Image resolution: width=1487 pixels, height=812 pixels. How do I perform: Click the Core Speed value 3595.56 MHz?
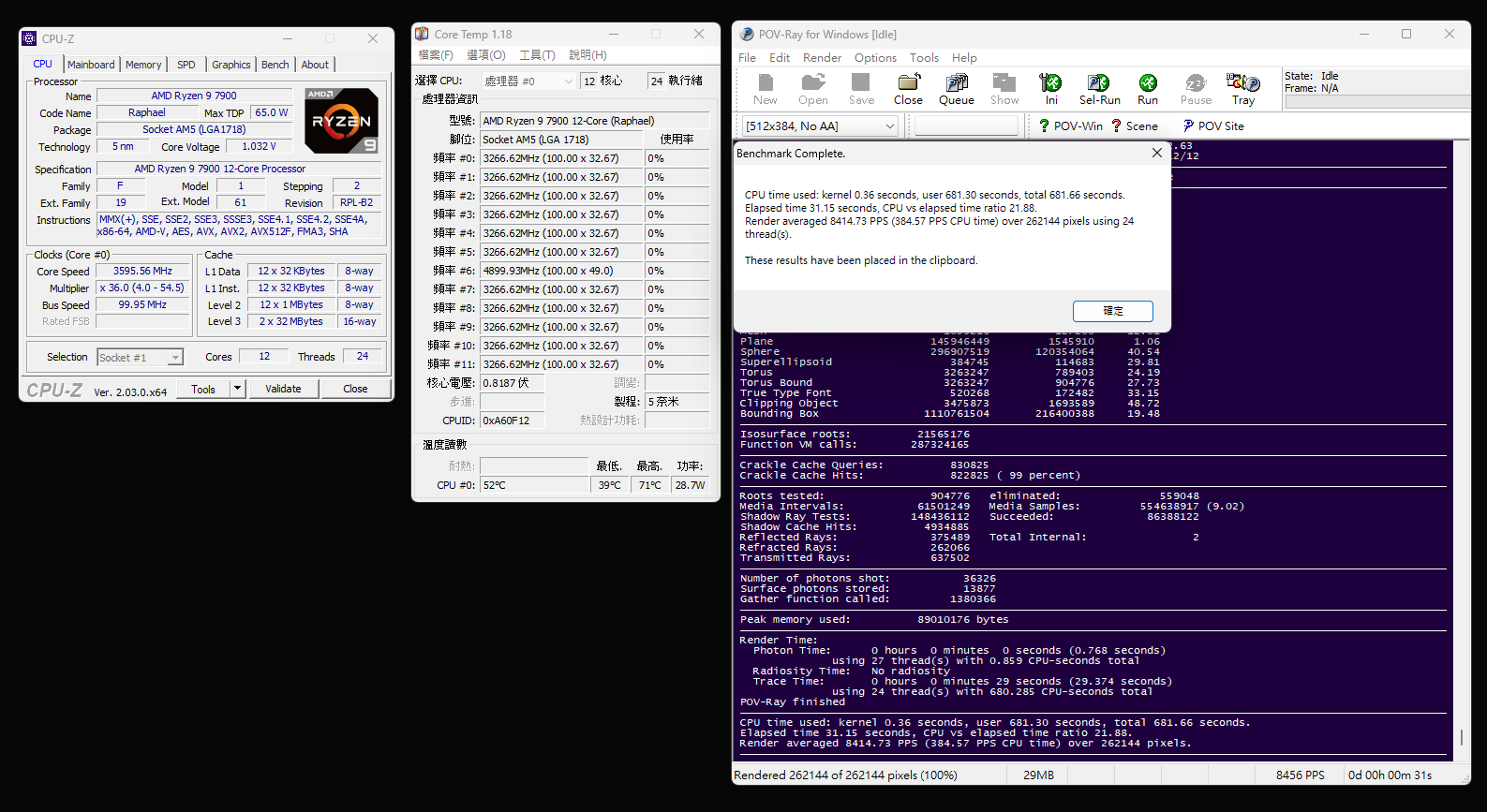[x=142, y=271]
